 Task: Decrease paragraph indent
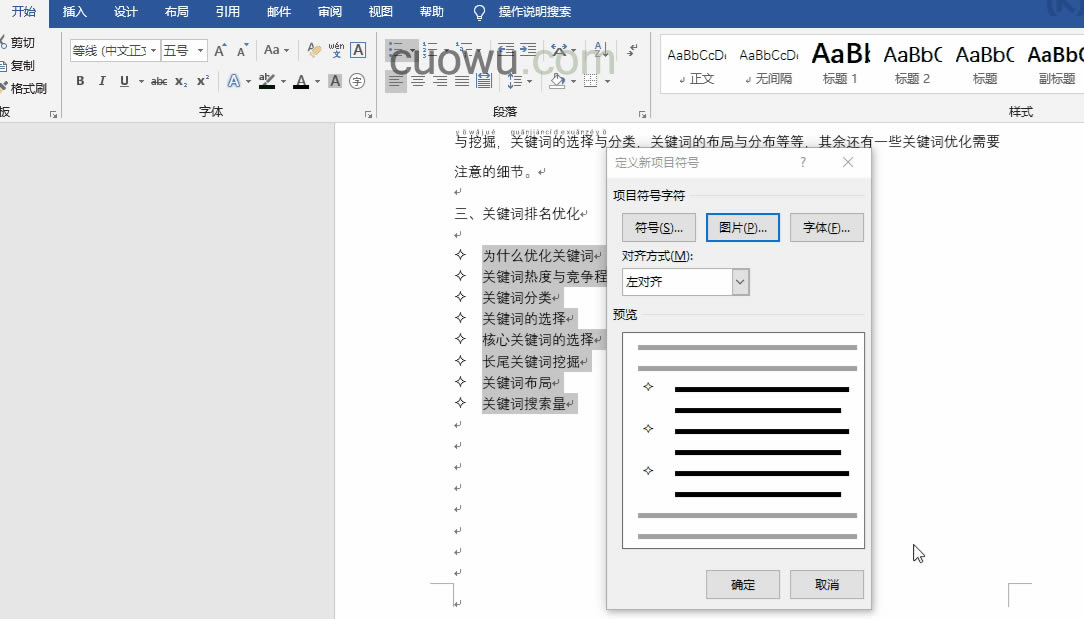506,49
